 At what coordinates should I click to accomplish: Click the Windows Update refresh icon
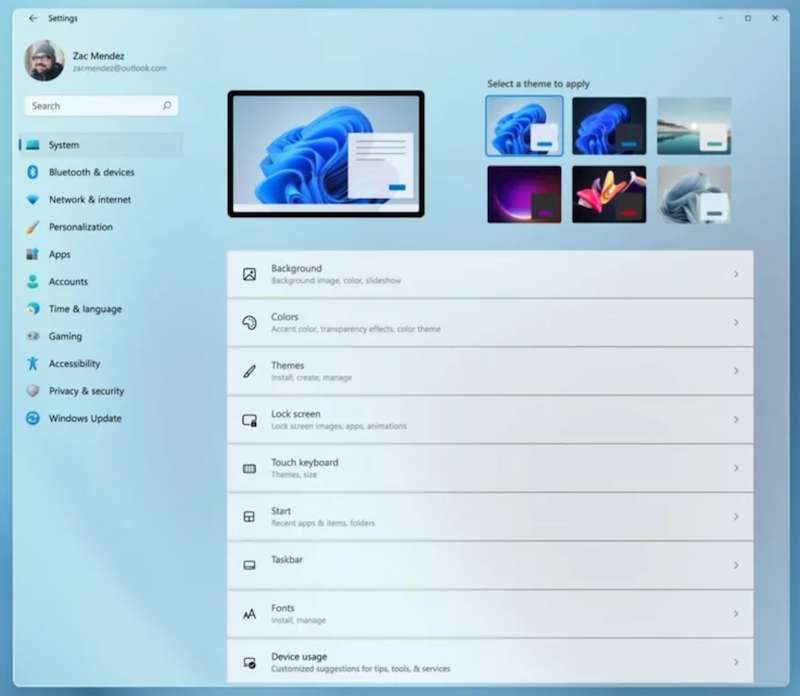tap(33, 418)
